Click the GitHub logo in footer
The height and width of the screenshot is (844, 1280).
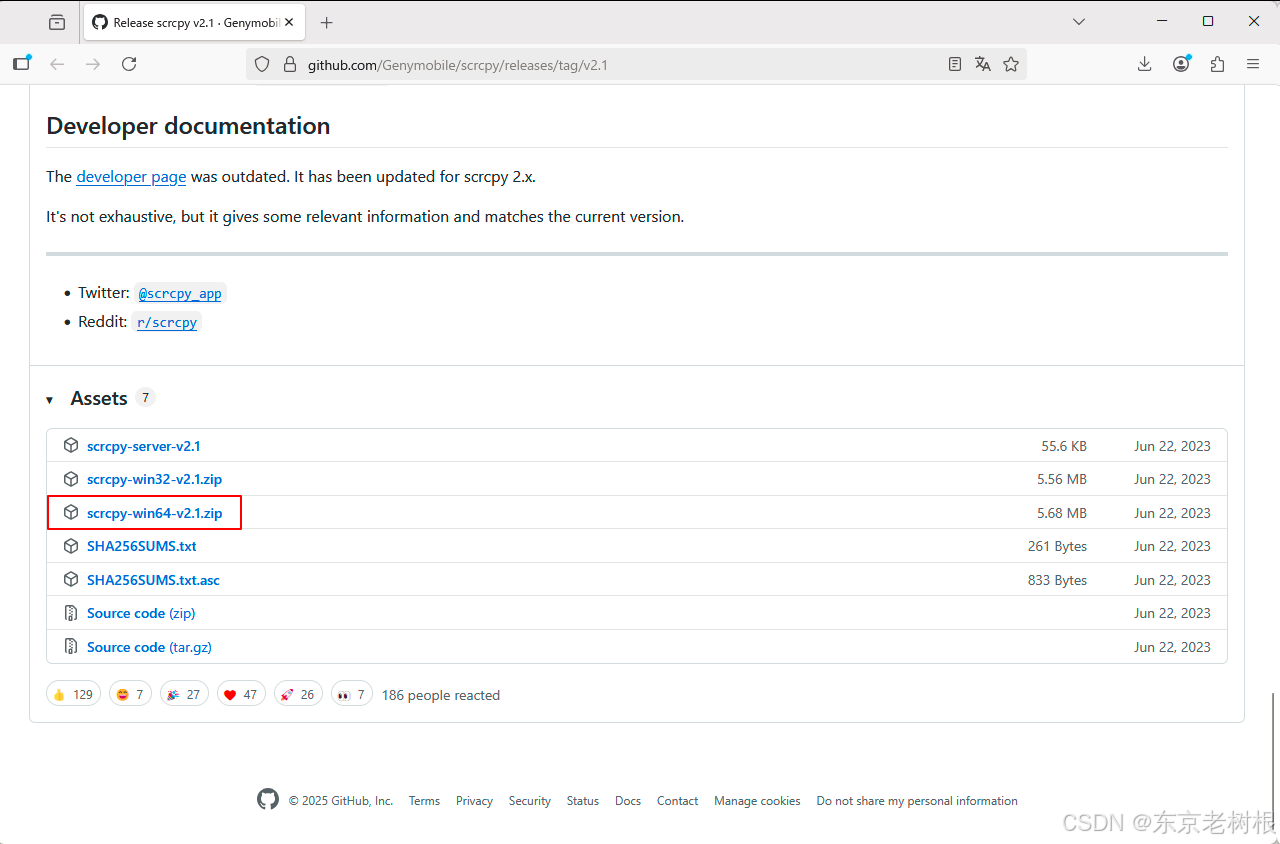[268, 799]
